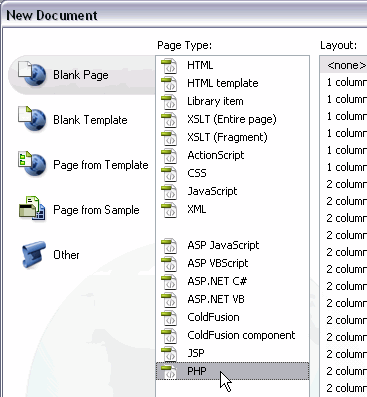Select the Other category
Image resolution: width=367 pixels, height=397 pixels.
click(x=66, y=255)
